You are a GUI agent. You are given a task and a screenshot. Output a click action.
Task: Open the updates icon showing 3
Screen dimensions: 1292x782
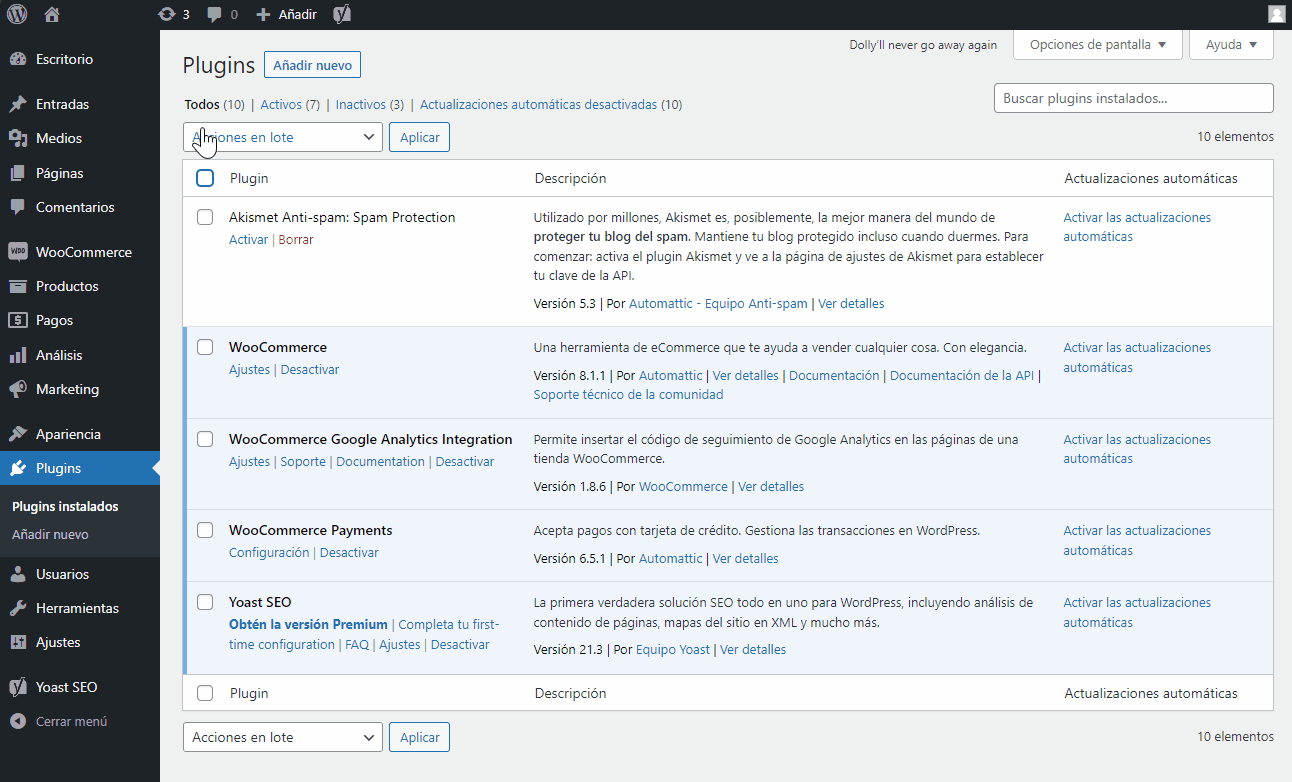click(166, 15)
